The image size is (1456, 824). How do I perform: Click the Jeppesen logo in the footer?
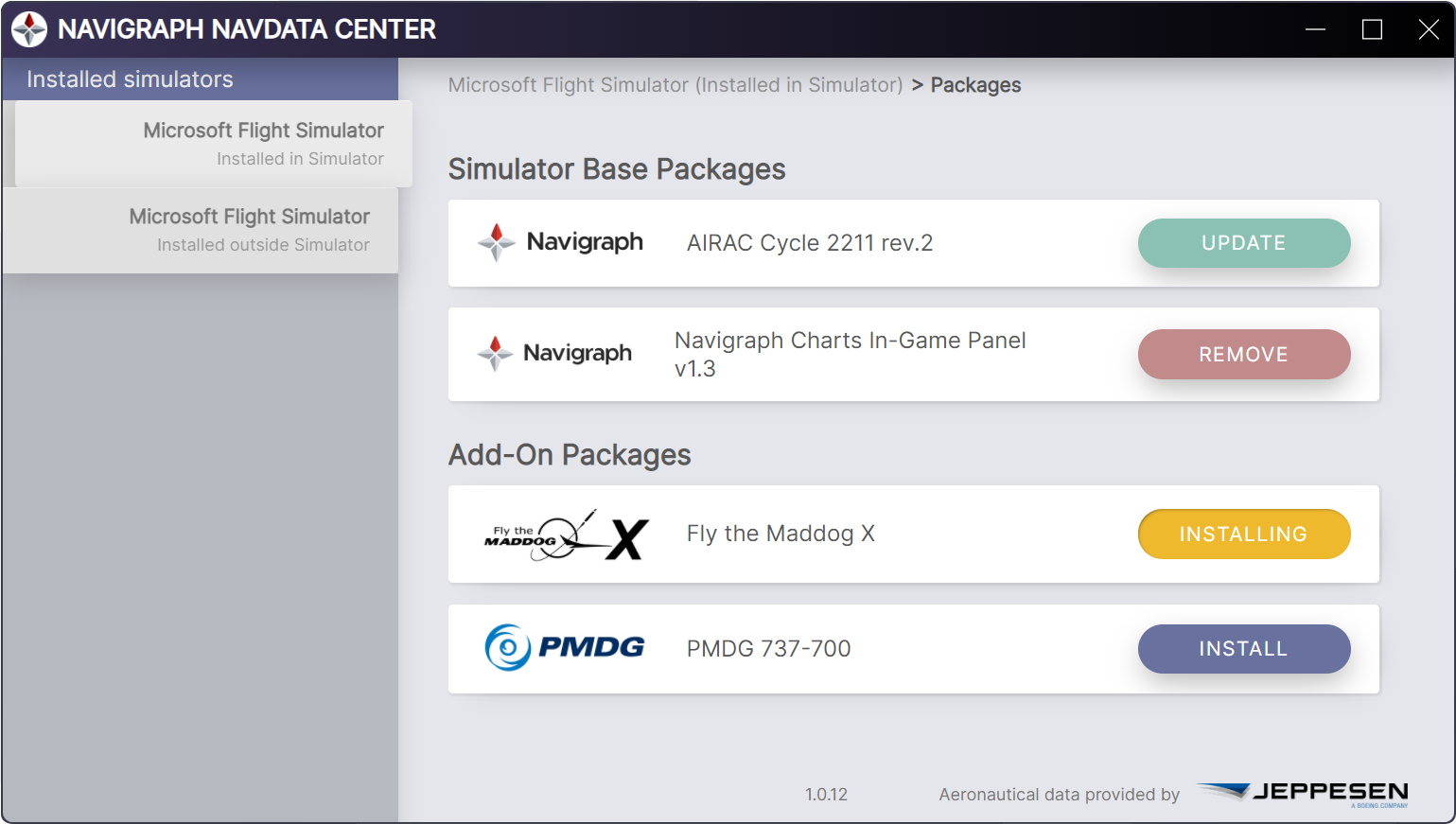[1303, 793]
